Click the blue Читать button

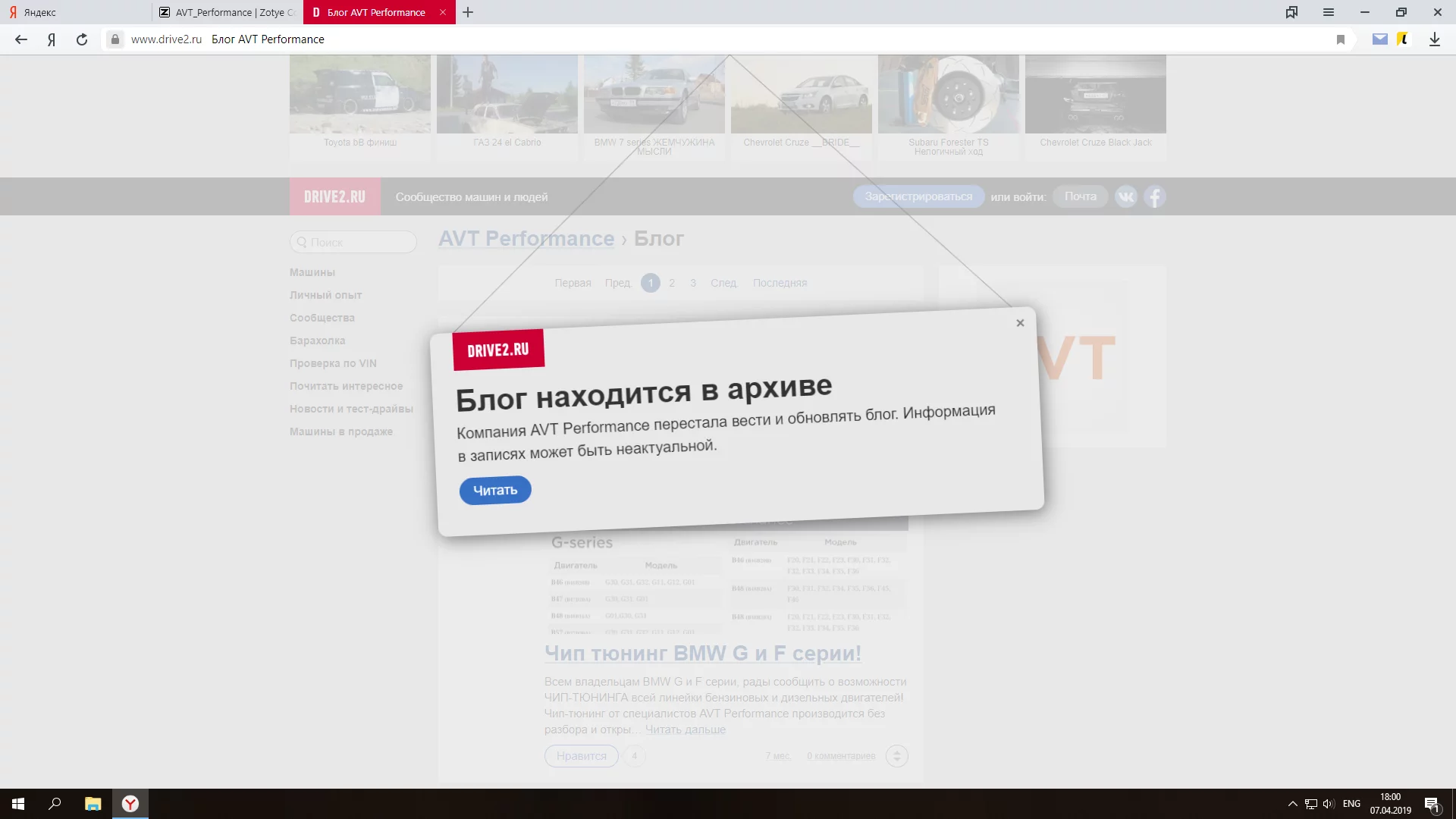(495, 491)
